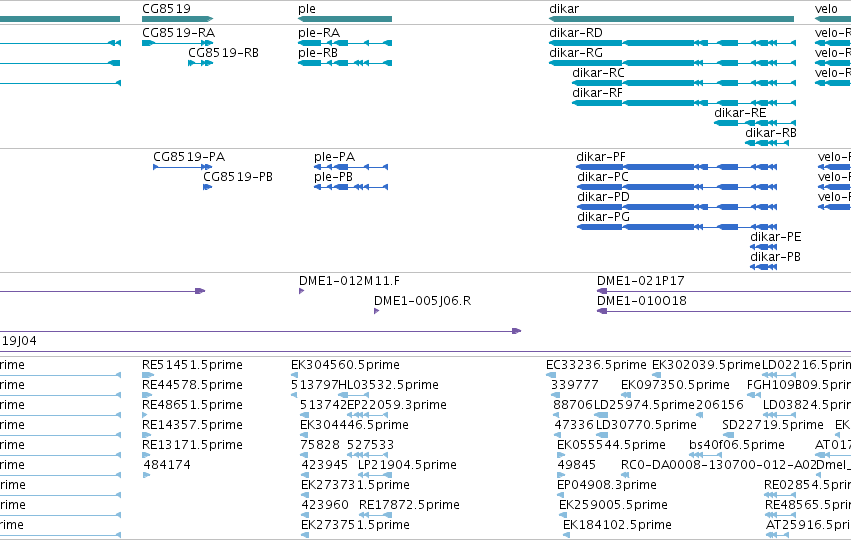The image size is (851, 540).
Task: Select the CG8519-PA protein label
Action: pos(189,157)
